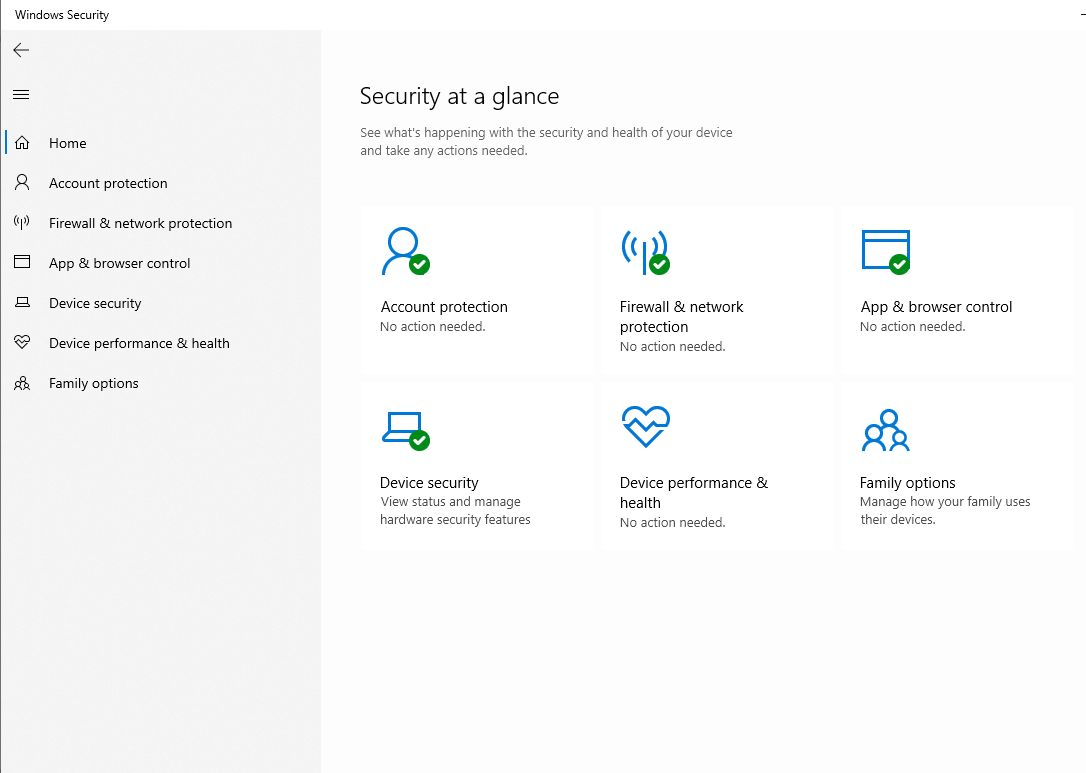
Task: Select Device security in sidebar
Action: pyautogui.click(x=95, y=303)
